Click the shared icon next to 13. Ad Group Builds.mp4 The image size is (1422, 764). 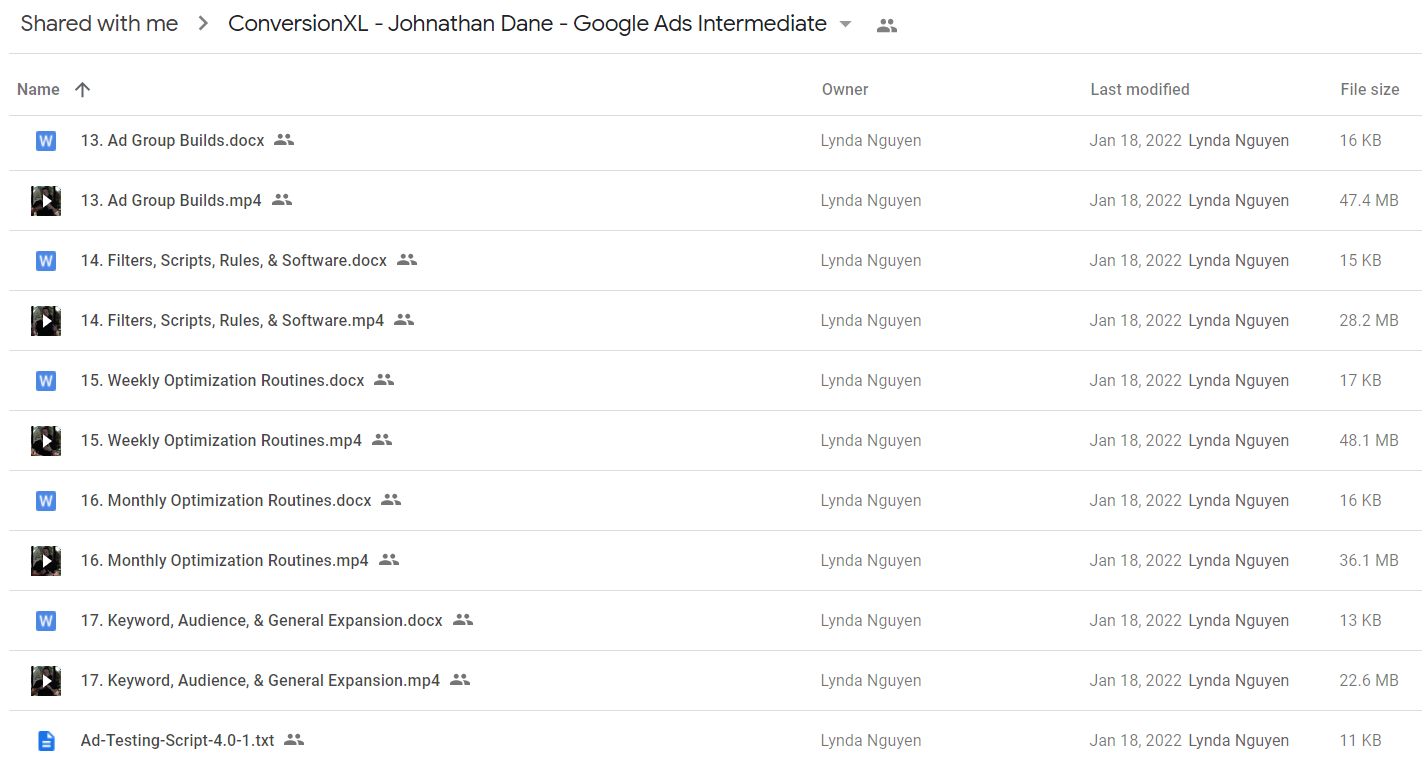click(282, 200)
